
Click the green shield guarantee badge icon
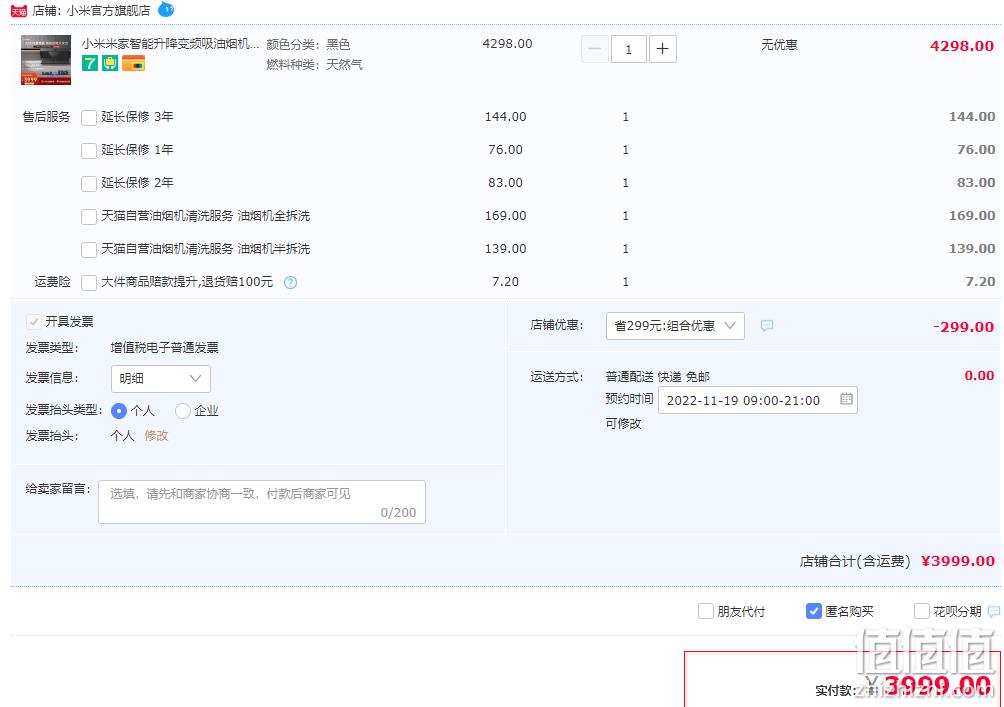pos(110,63)
